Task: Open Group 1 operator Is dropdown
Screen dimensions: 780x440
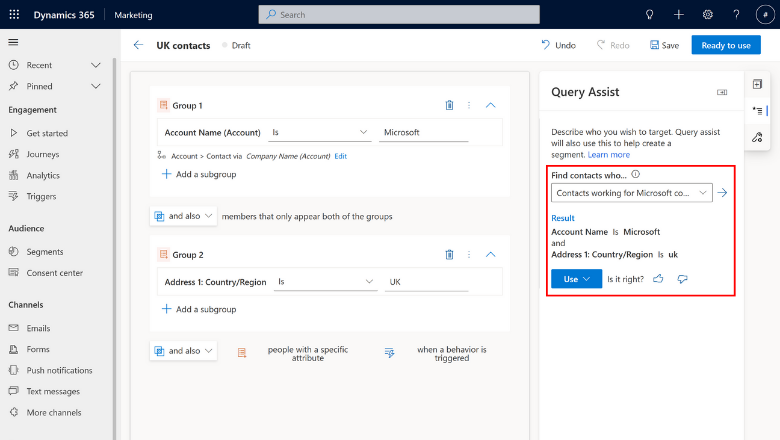Action: tap(319, 132)
